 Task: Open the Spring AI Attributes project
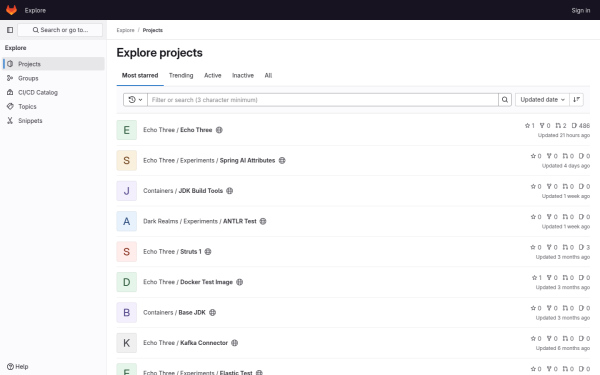[x=209, y=160]
